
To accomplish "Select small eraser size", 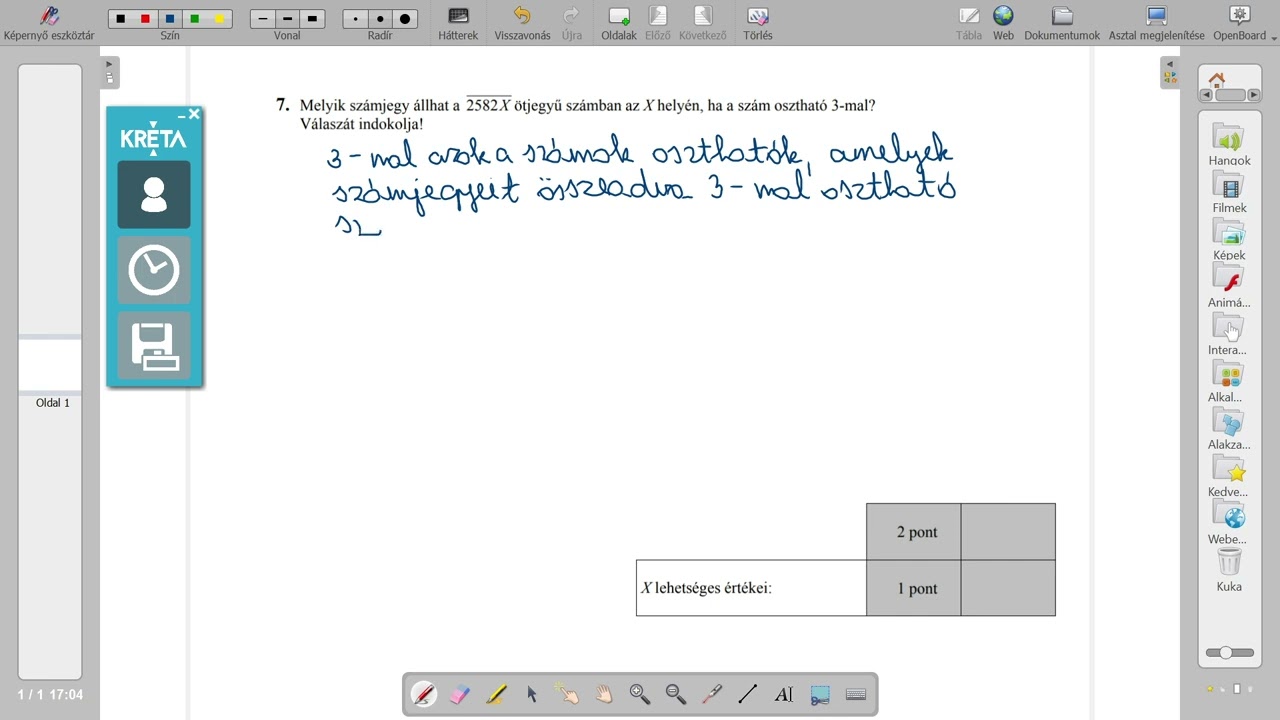I will tap(356, 19).
